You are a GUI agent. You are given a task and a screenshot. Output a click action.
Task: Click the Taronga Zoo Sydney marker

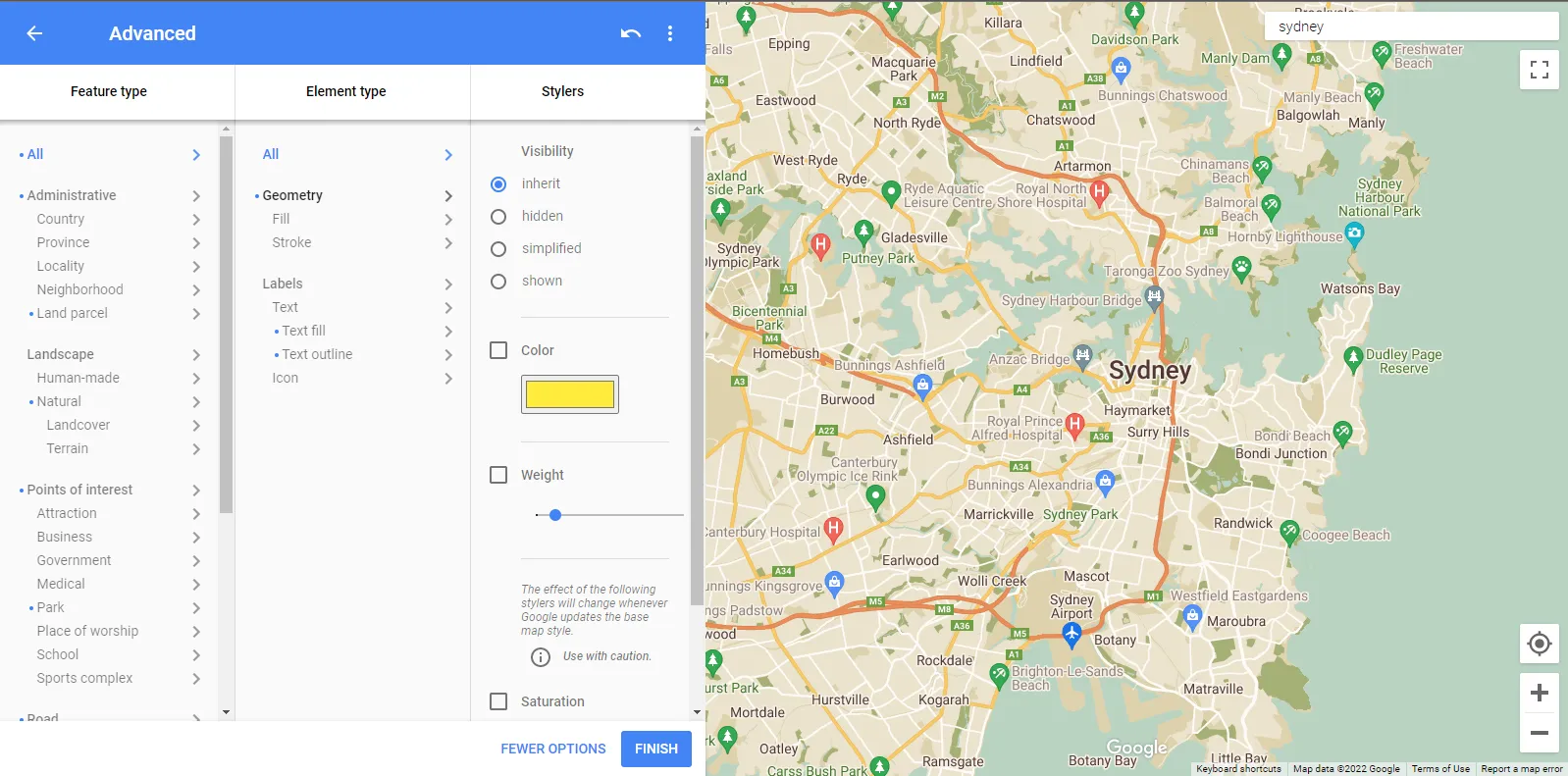pyautogui.click(x=1241, y=267)
